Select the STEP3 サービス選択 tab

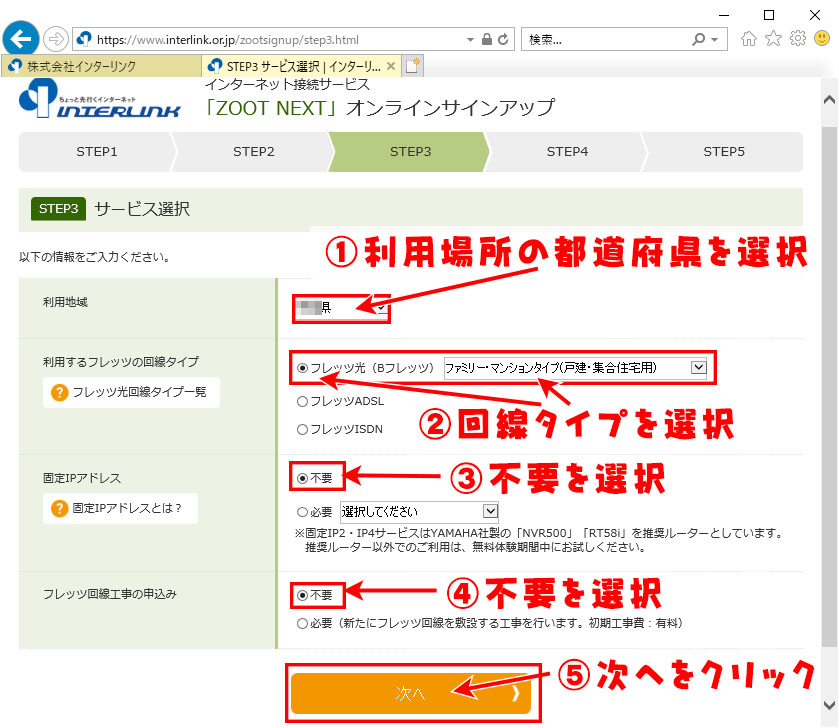(301, 66)
